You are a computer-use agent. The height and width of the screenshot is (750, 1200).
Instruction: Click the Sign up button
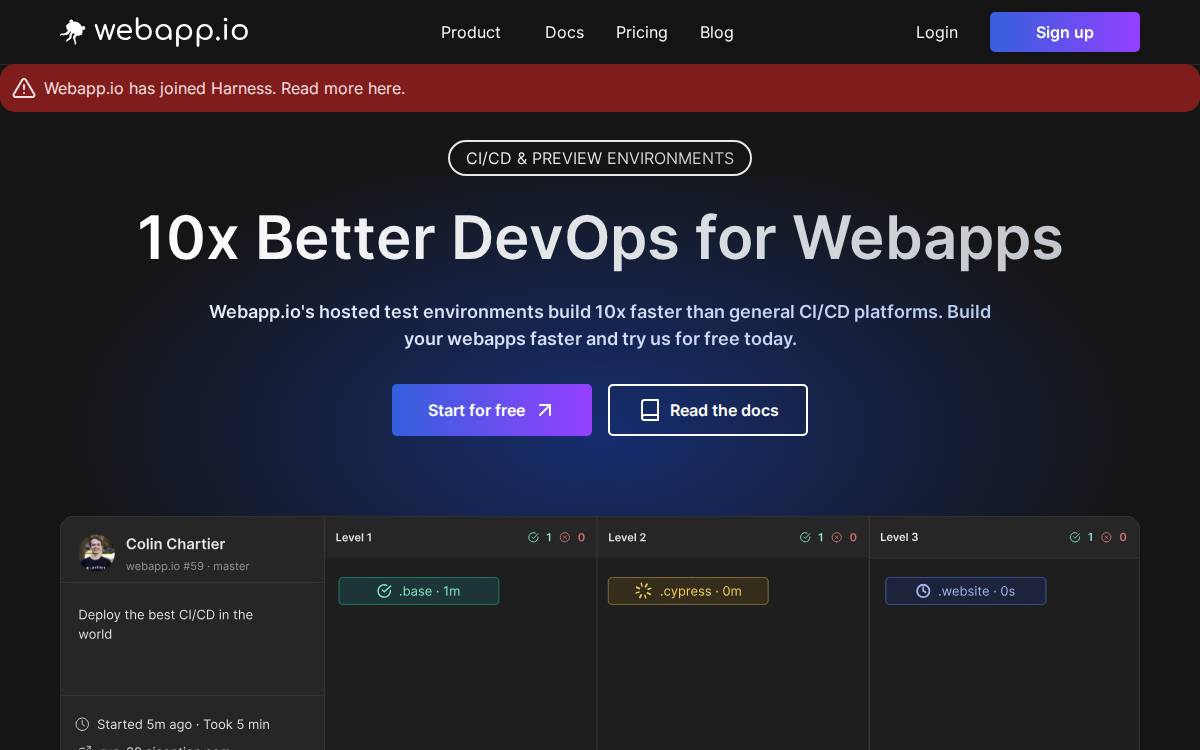tap(1065, 32)
